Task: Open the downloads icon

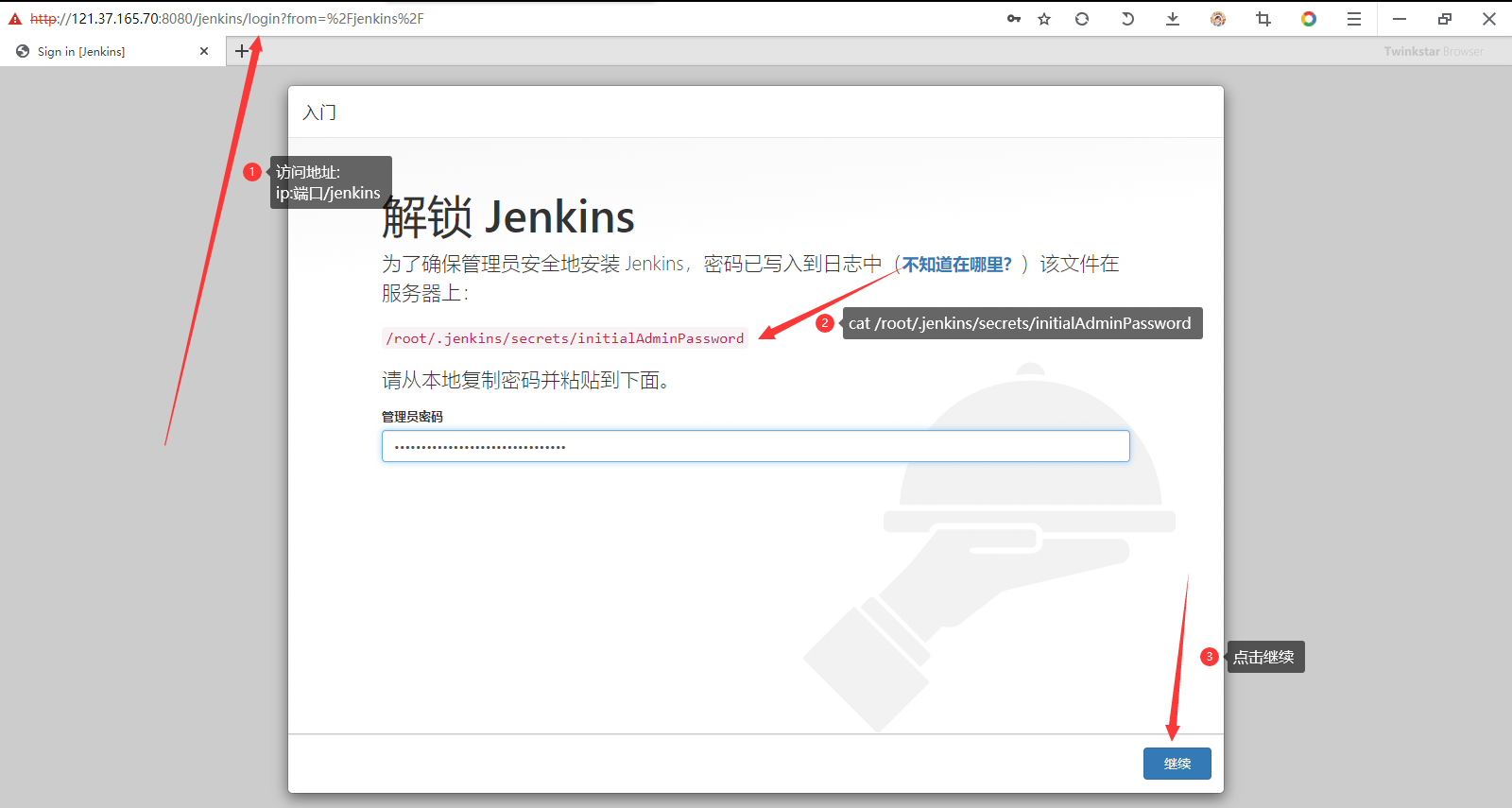Action: 1173,19
